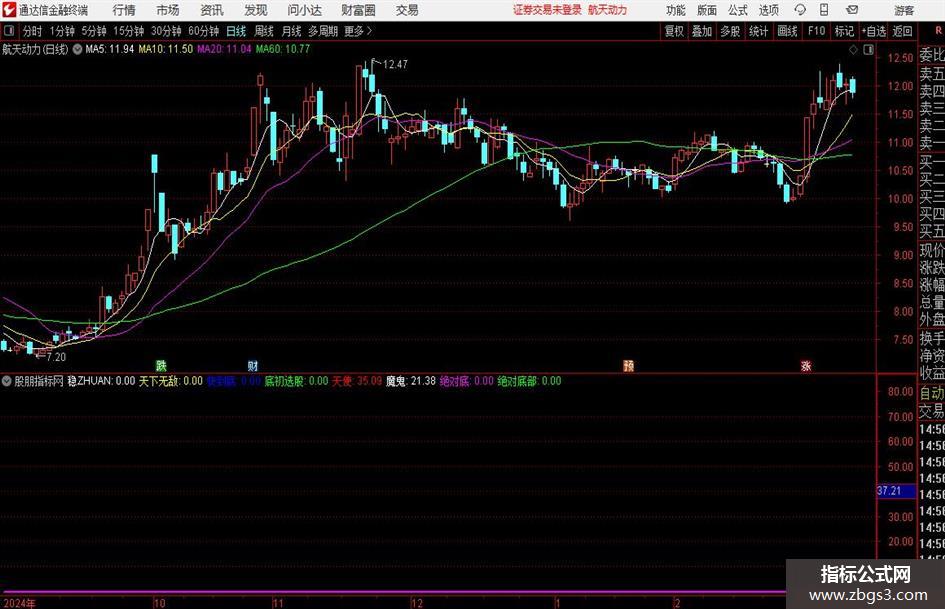The width and height of the screenshot is (945, 609).
Task: Click the MA60: 10.77 label
Action: [x=283, y=49]
